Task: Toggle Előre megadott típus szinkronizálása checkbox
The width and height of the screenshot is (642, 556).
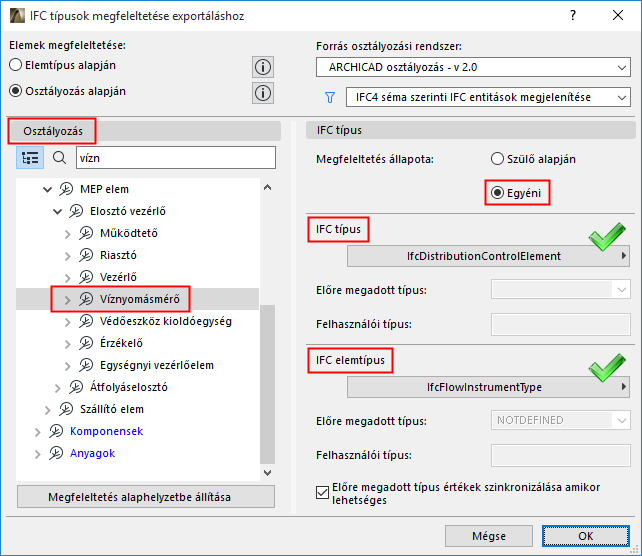Action: 322,490
